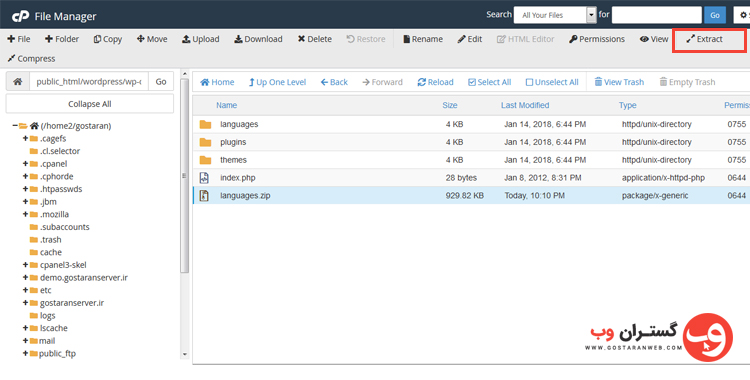Click the panel splitter handle
Screen dimensions: 750x380
click(x=184, y=176)
